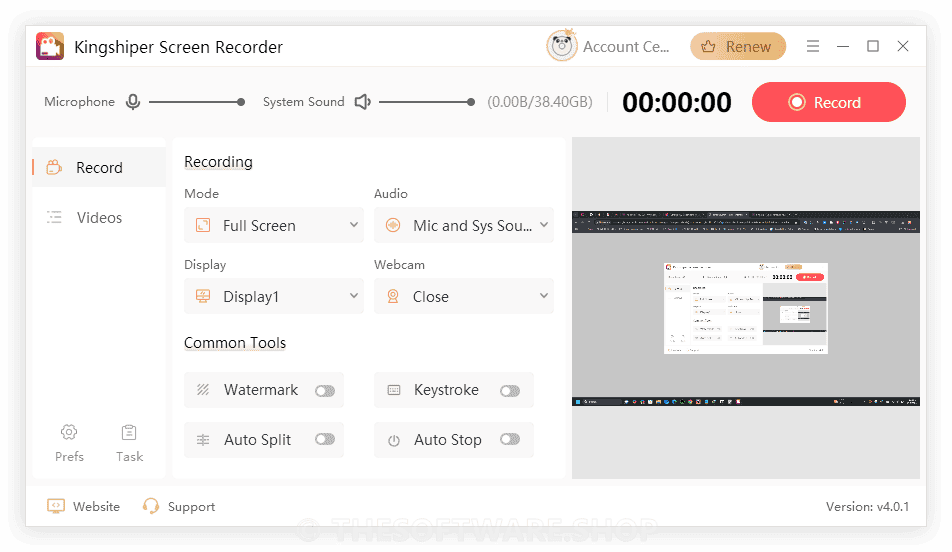Open the Task clipboard icon
This screenshot has width=952, height=552.
[129, 432]
